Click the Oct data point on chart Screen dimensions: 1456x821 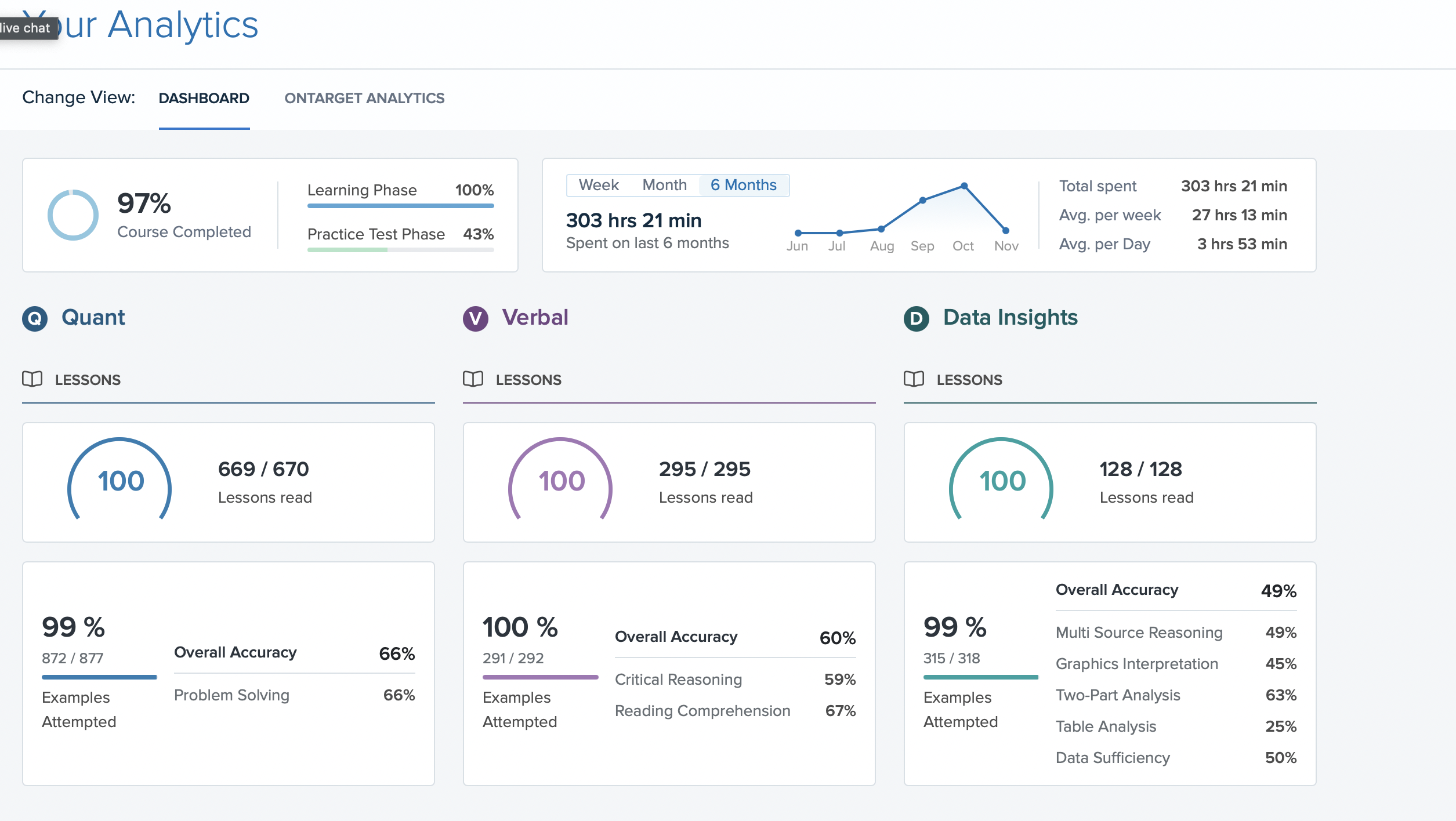[x=964, y=186]
